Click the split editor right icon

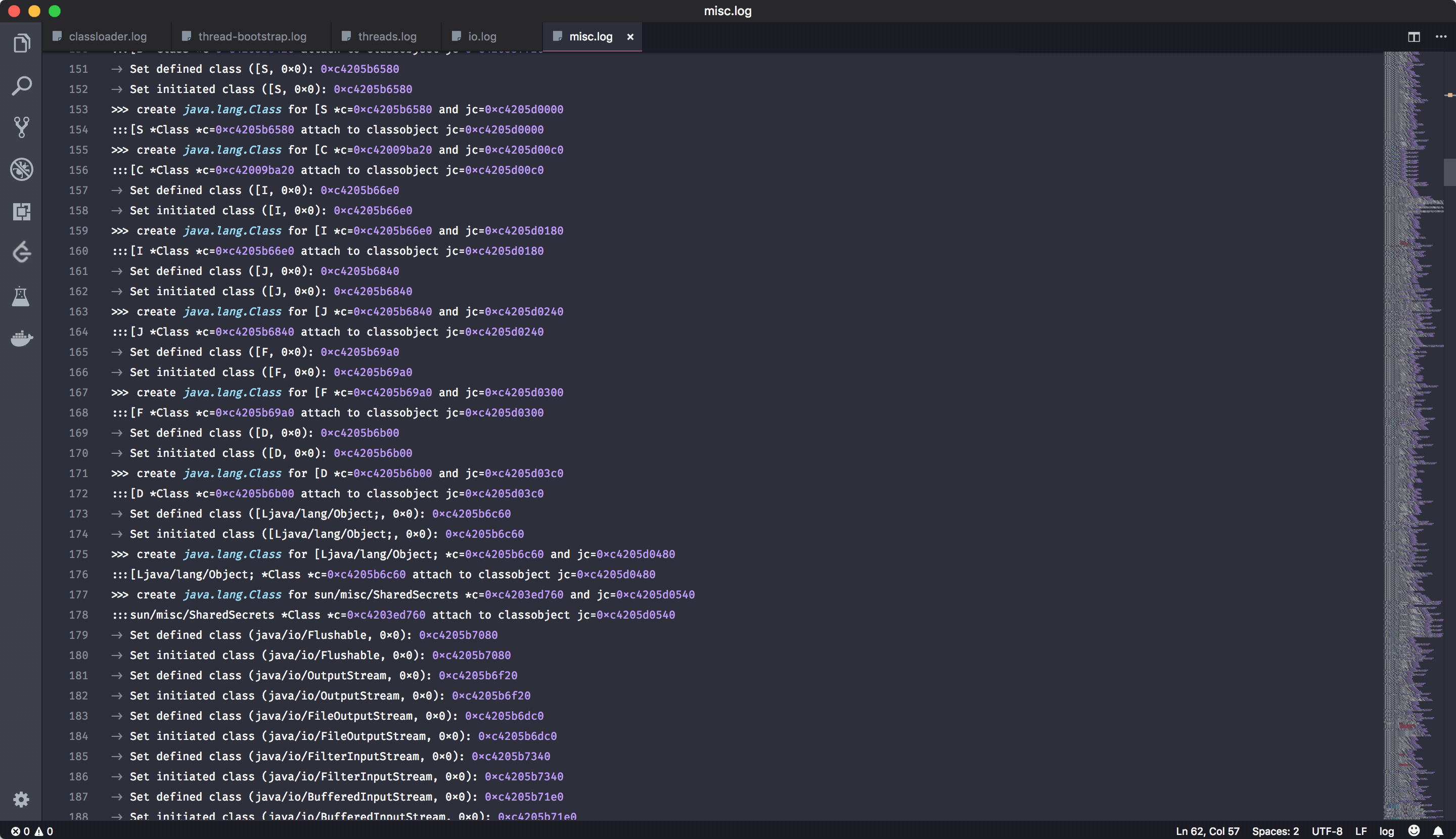click(x=1414, y=37)
